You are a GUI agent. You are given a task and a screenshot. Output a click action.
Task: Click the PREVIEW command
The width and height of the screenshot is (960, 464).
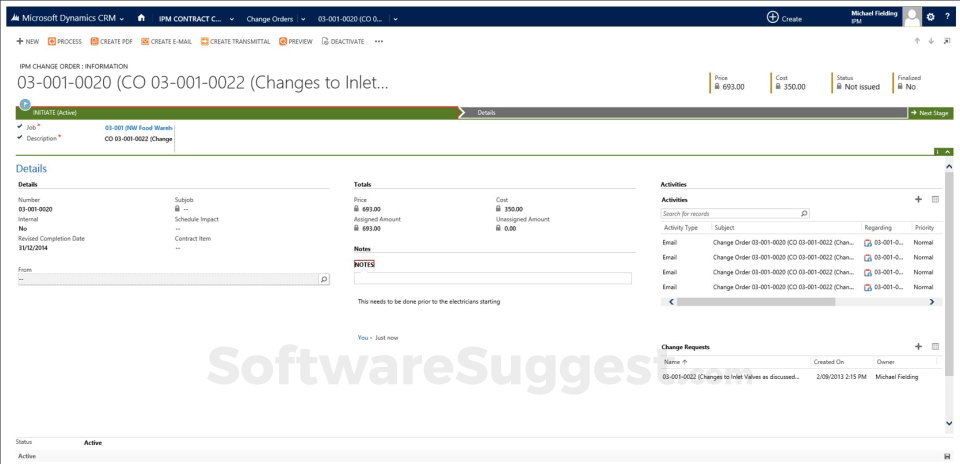coord(296,42)
